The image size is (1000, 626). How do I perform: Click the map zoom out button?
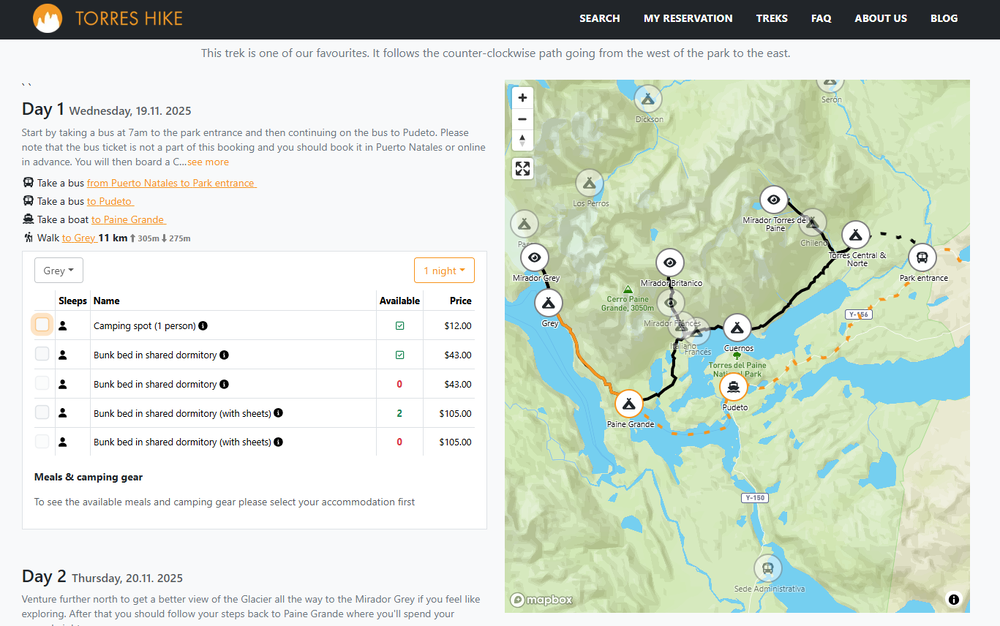(522, 119)
